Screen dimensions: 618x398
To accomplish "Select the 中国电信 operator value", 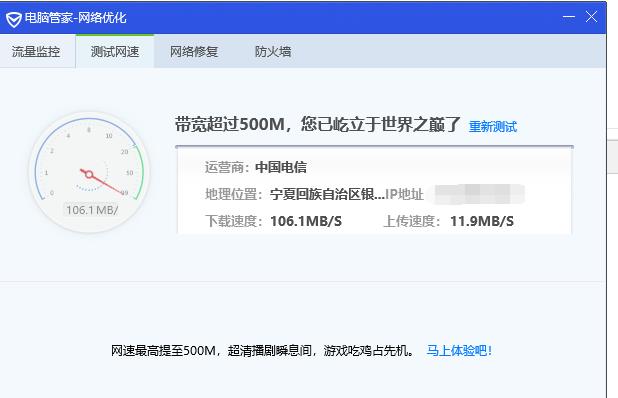I will [x=281, y=167].
